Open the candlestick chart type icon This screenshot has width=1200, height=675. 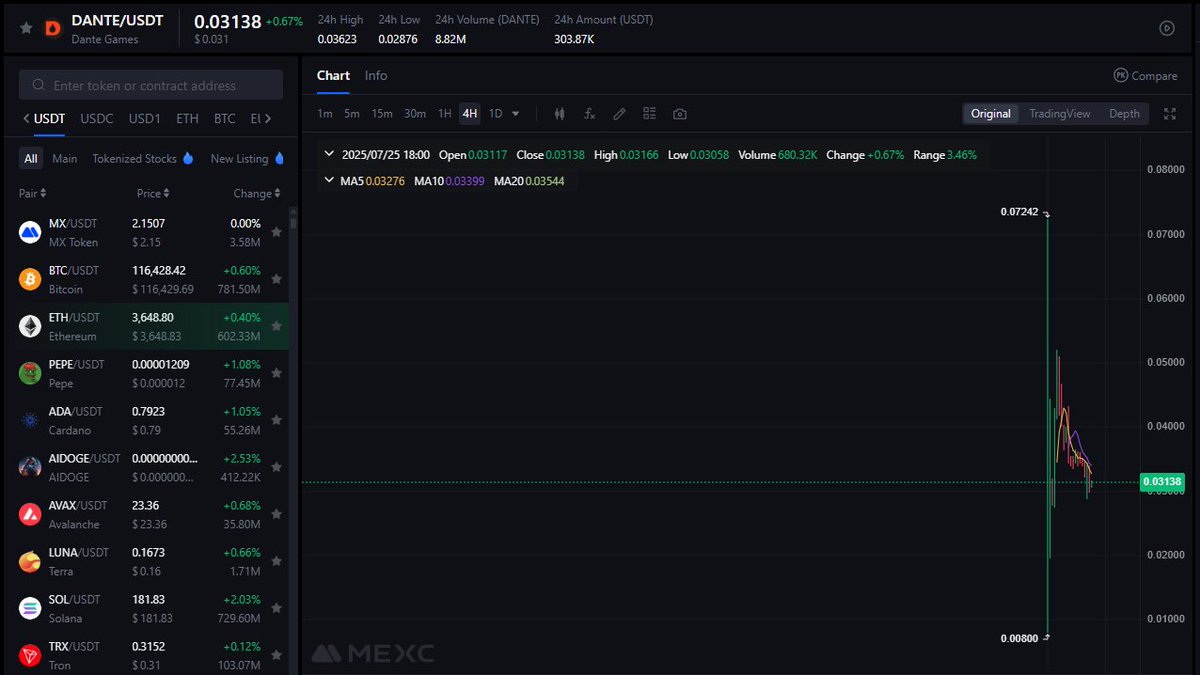pos(559,114)
